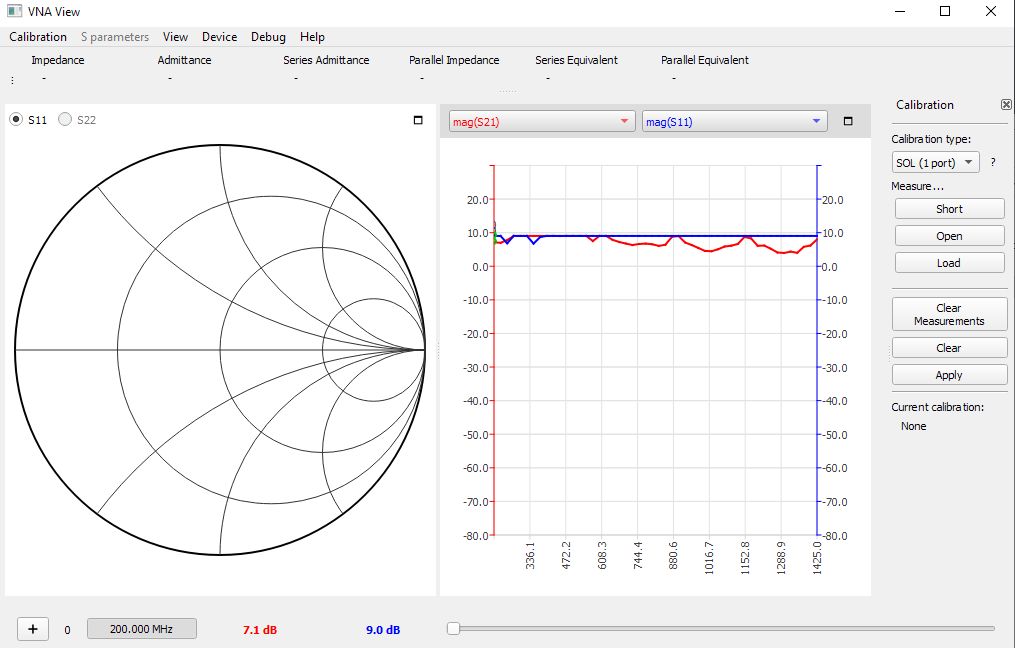Measure the Load calibration standard
This screenshot has width=1015, height=648.
click(949, 263)
